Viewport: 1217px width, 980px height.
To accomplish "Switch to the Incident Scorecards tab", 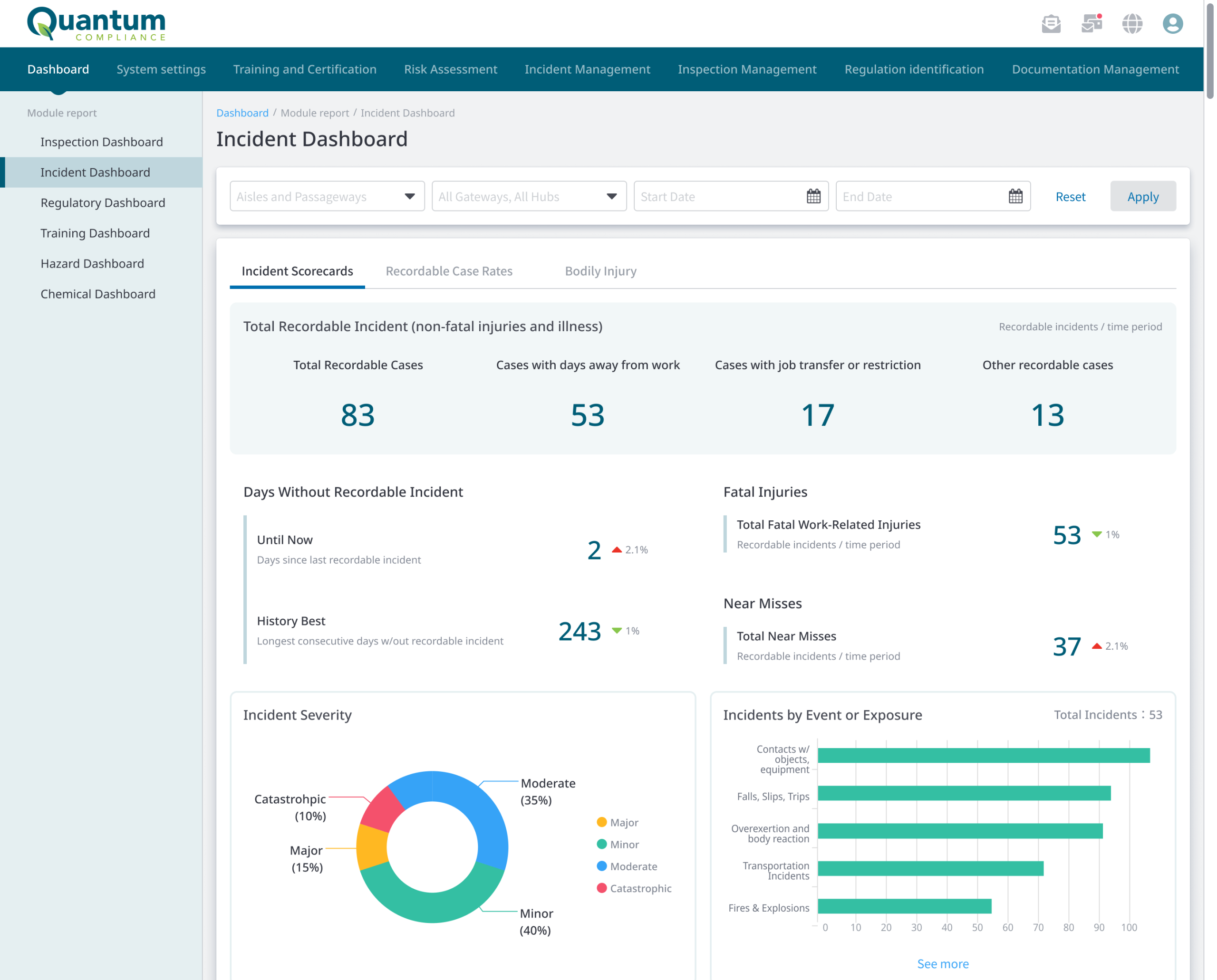I will (x=297, y=271).
